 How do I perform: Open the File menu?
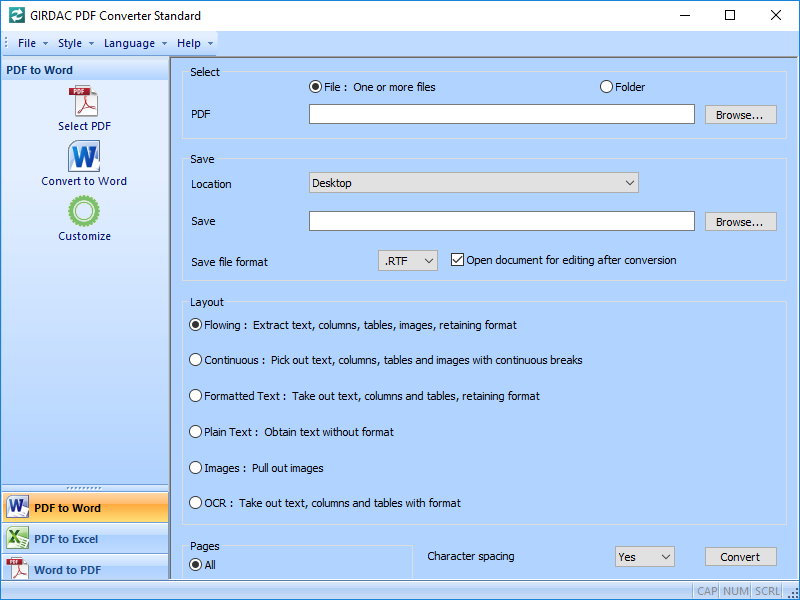click(33, 43)
